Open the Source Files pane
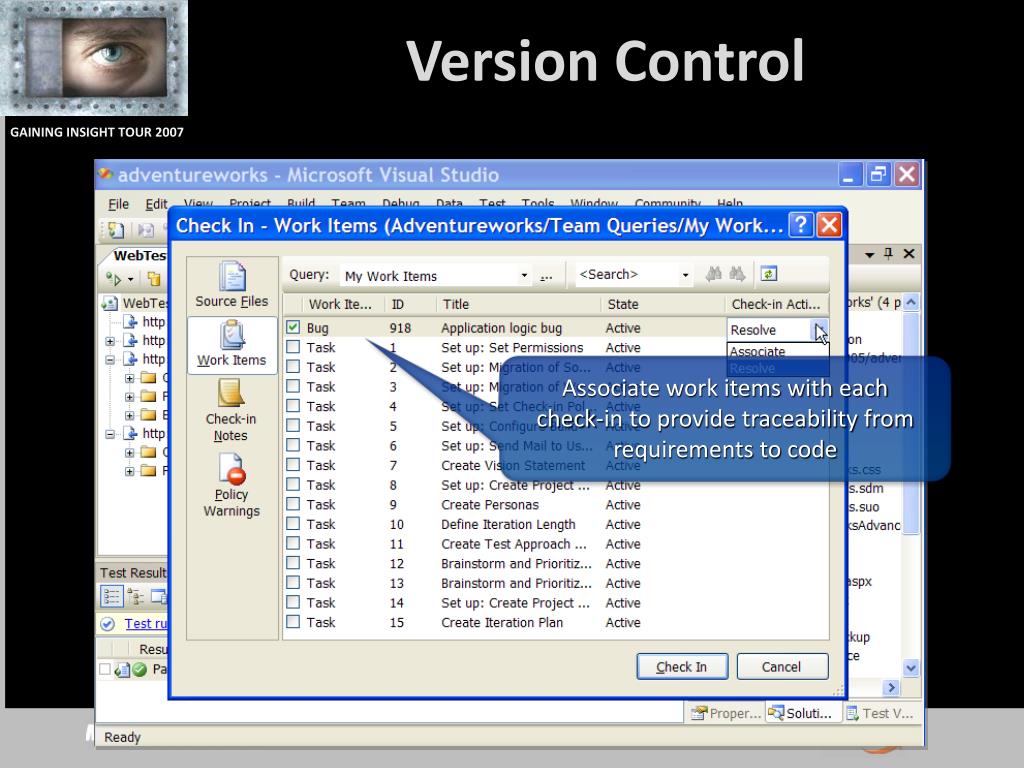The image size is (1024, 768). [232, 285]
